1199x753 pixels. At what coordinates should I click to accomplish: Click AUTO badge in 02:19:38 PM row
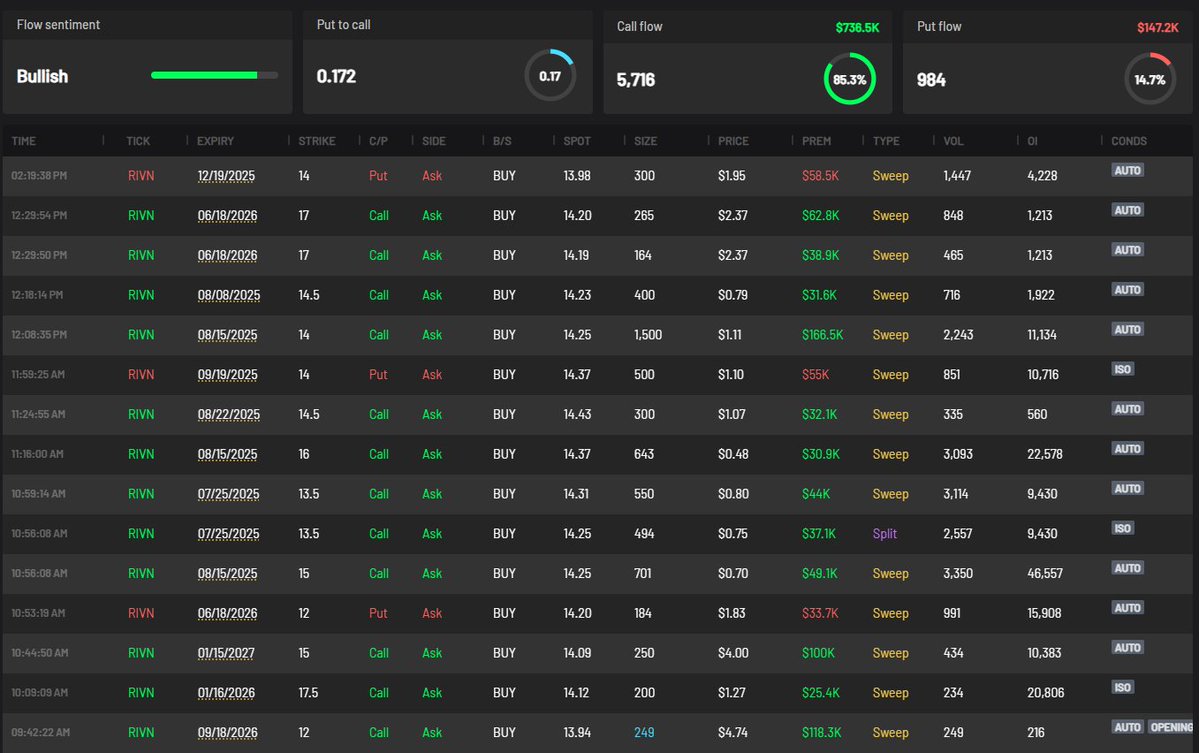coord(1127,170)
